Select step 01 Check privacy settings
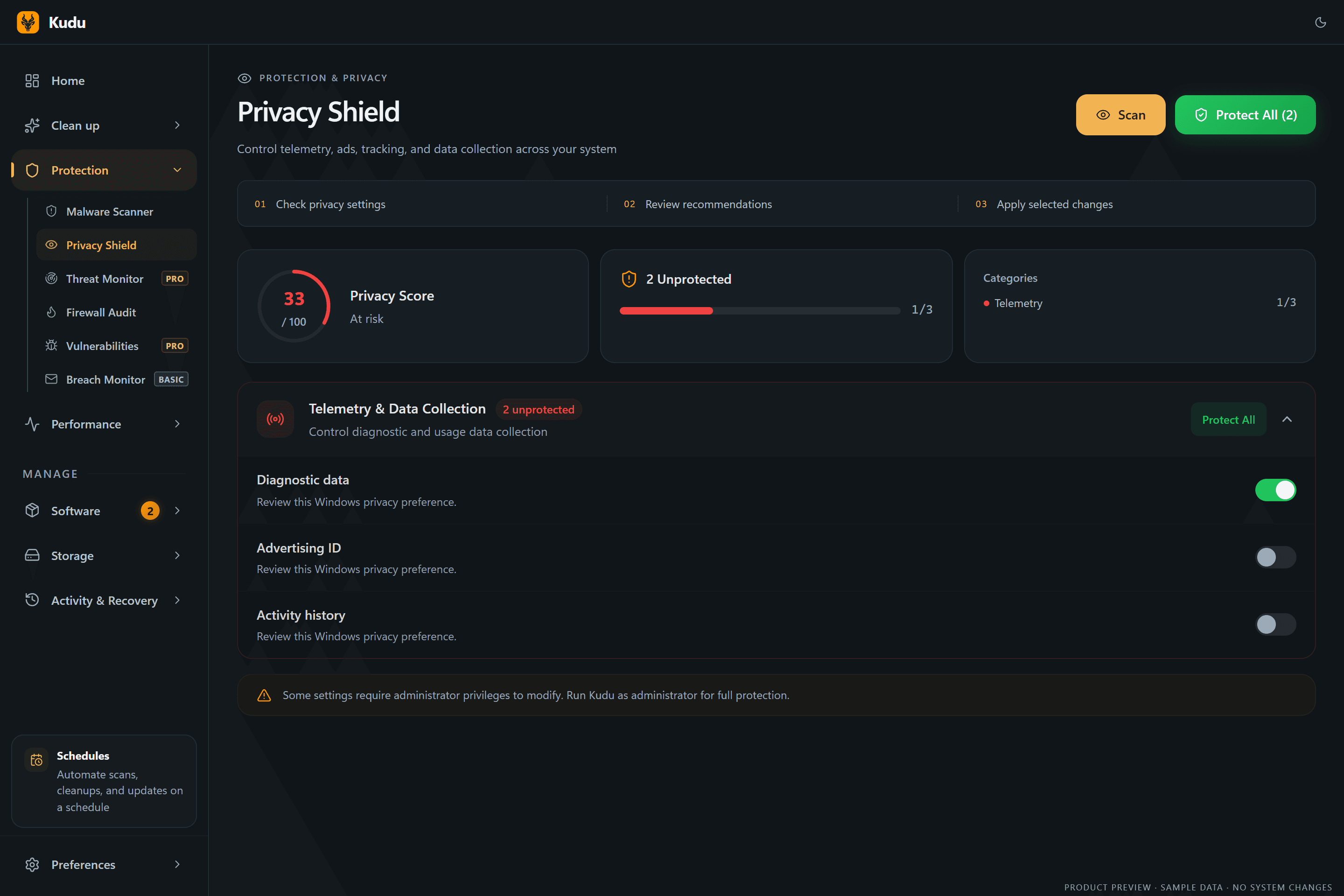1344x896 pixels. point(320,204)
